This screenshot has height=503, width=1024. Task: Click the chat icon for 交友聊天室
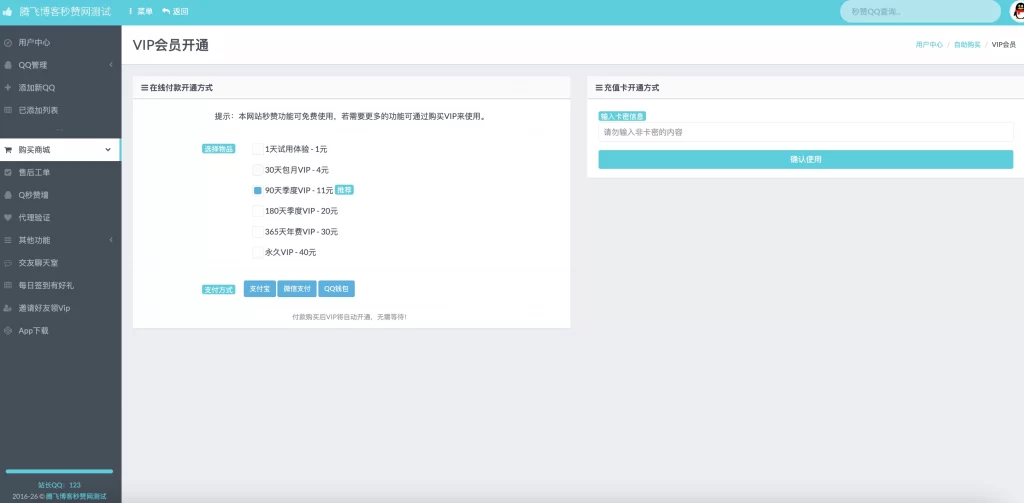tap(8, 262)
